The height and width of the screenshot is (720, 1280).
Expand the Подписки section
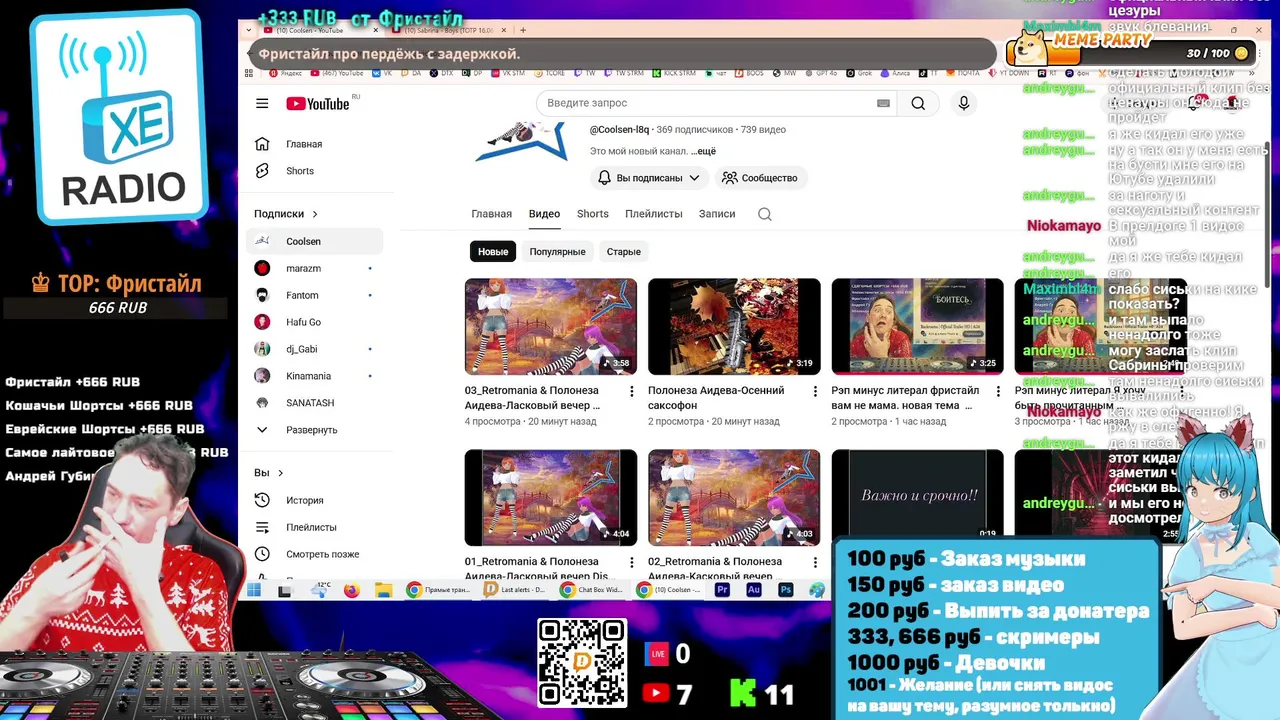[x=286, y=214]
